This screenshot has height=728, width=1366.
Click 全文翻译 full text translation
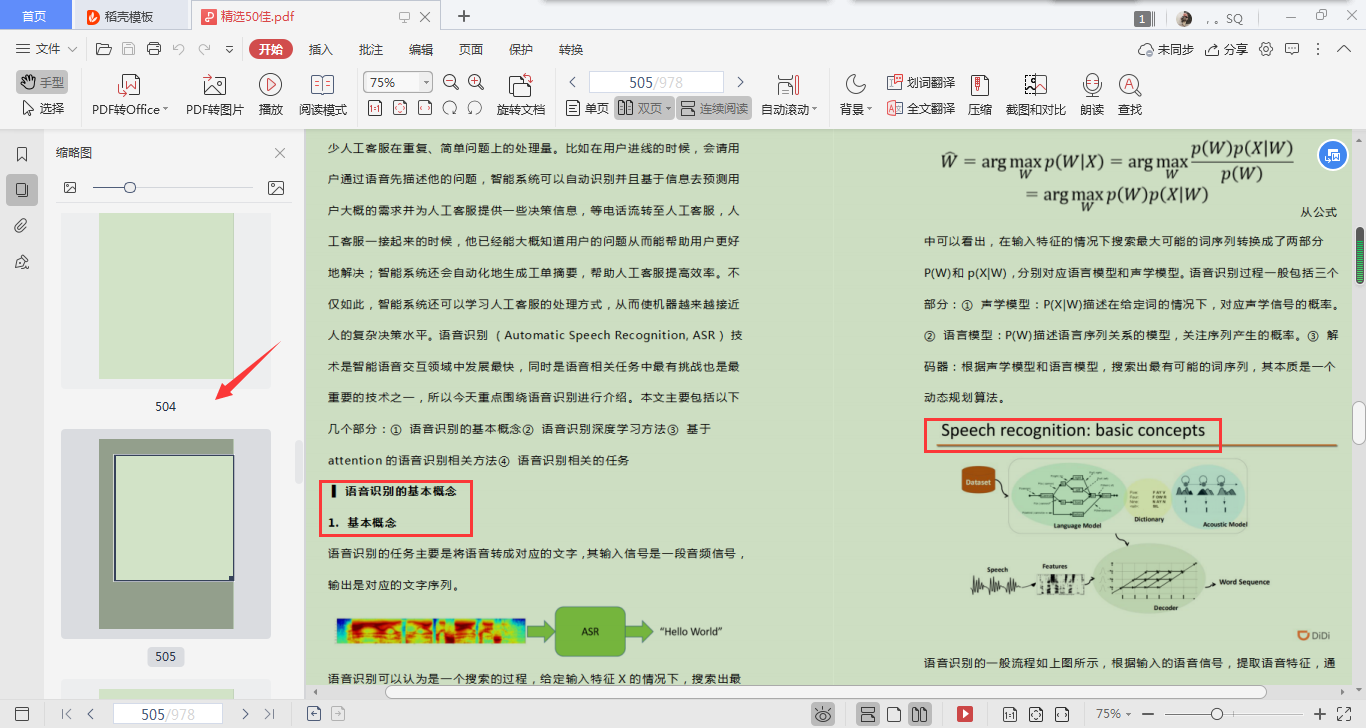(920, 108)
